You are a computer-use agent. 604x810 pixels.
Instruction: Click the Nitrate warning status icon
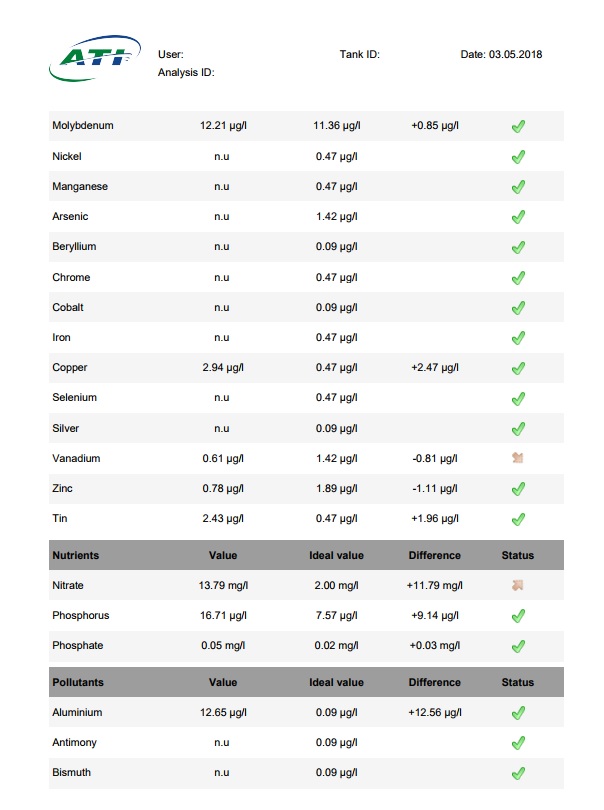click(518, 585)
